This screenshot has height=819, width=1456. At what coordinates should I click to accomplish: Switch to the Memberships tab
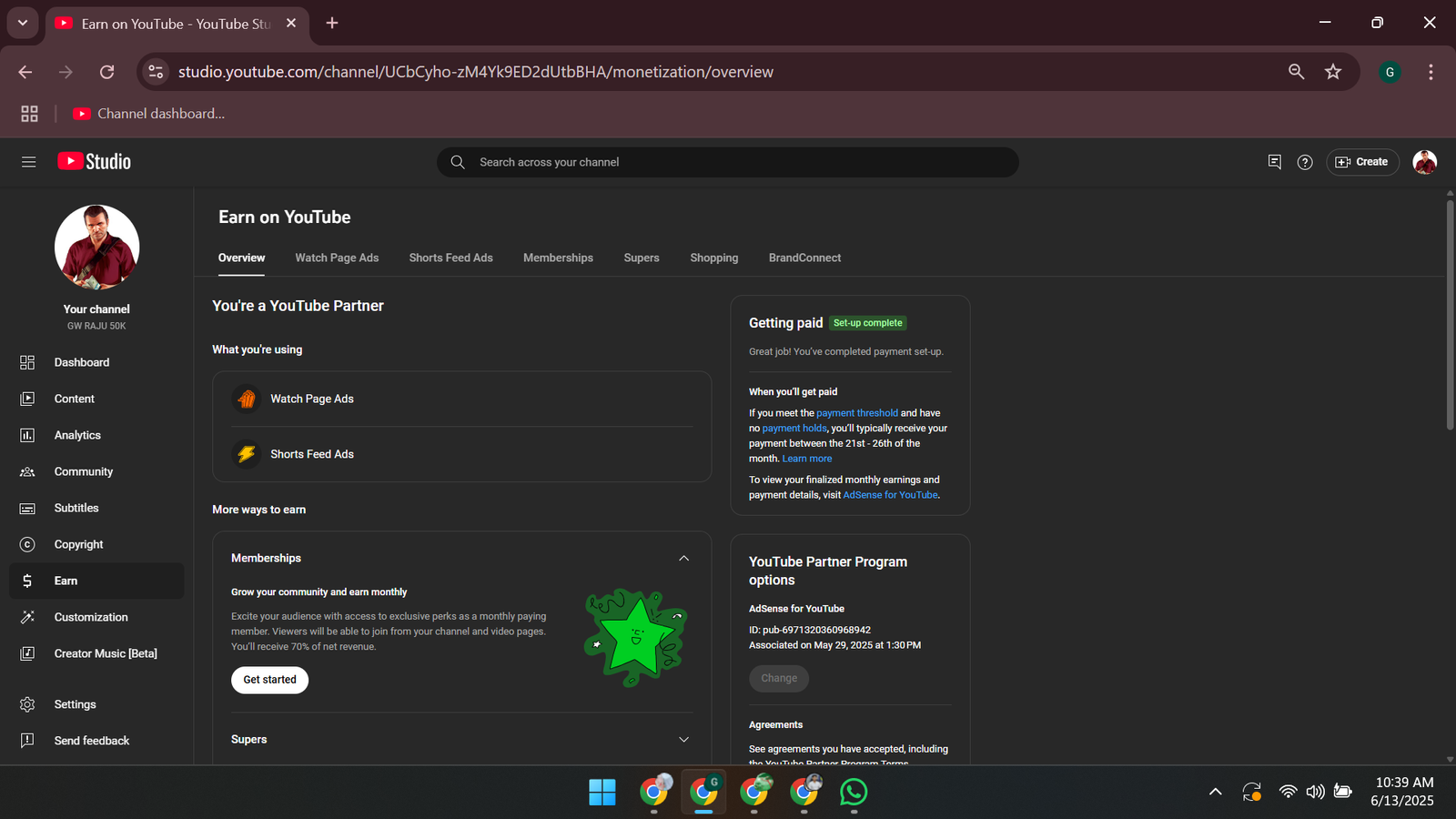pyautogui.click(x=558, y=258)
